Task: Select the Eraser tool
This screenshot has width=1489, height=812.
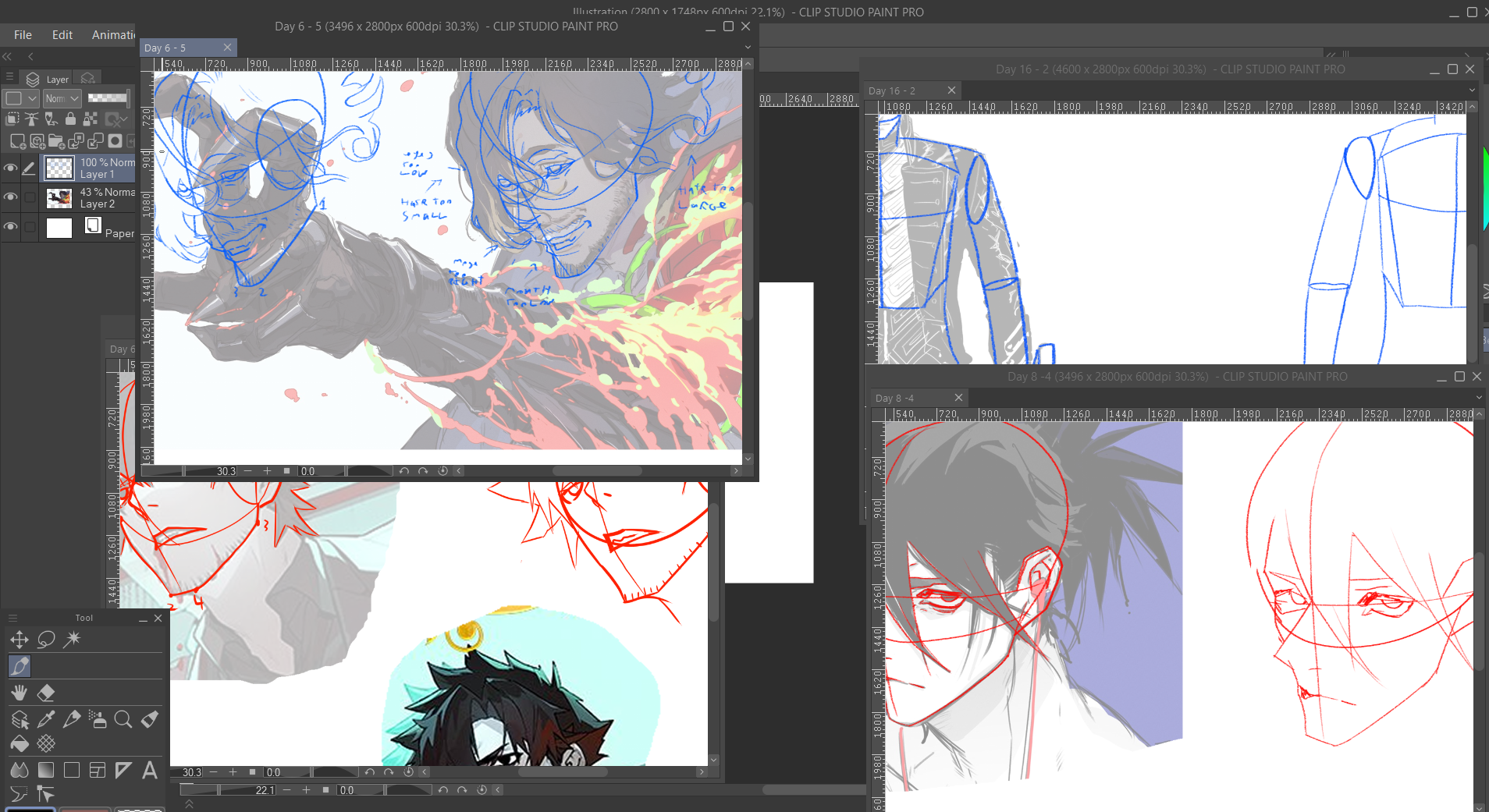Action: [x=46, y=693]
